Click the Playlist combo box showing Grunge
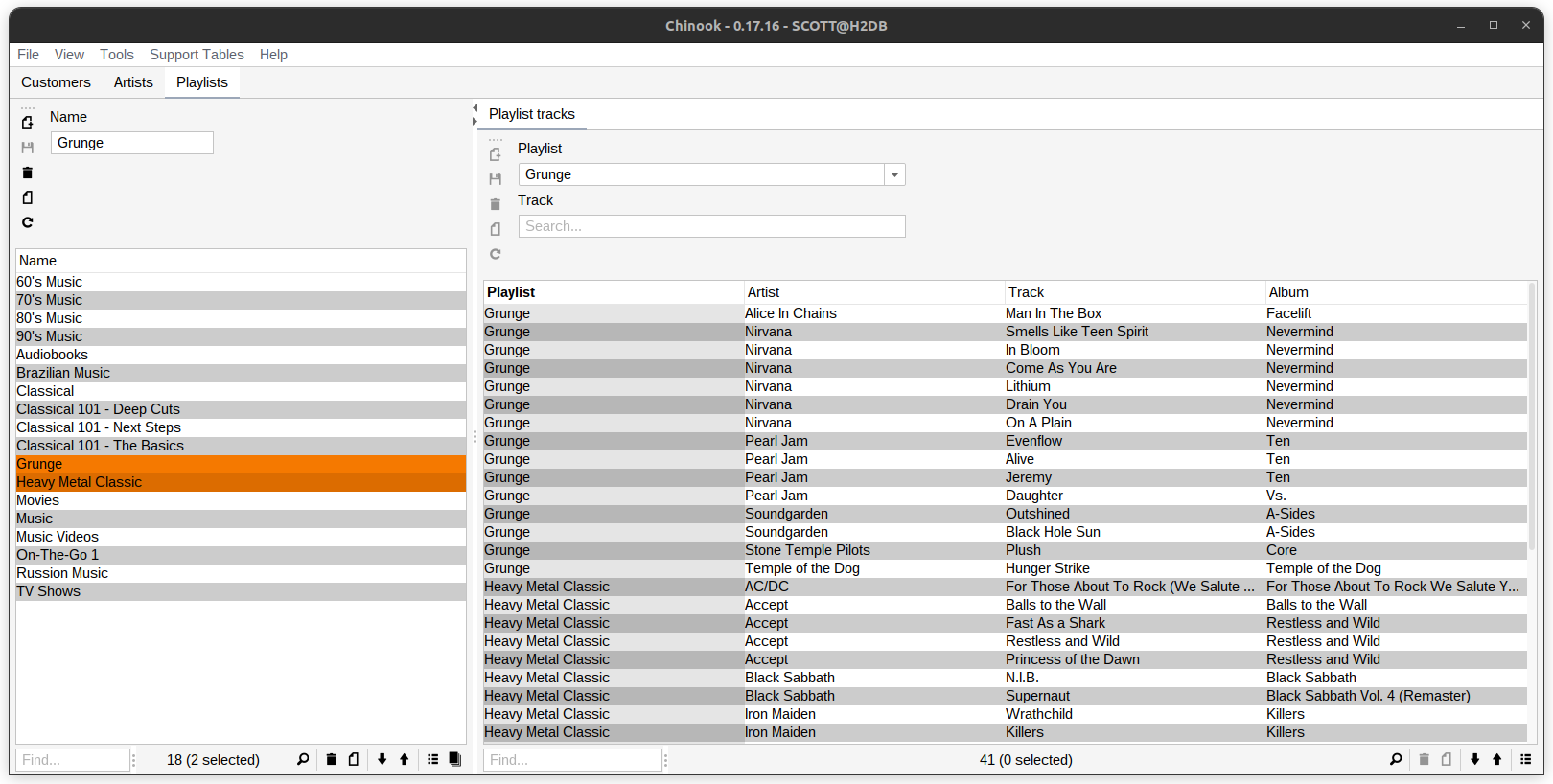The height and width of the screenshot is (784, 1553). click(x=711, y=174)
